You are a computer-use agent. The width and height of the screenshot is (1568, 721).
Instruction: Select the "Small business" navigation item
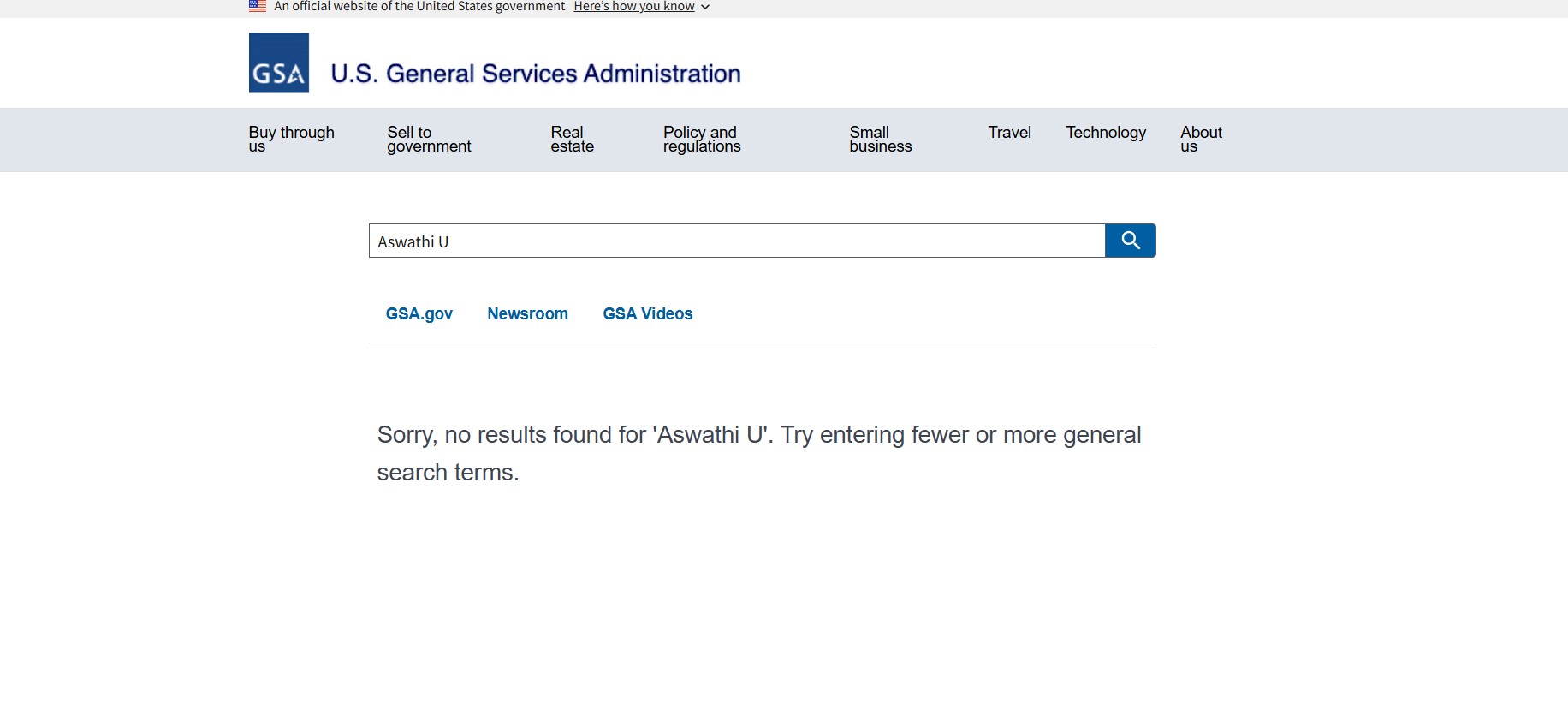click(x=880, y=139)
